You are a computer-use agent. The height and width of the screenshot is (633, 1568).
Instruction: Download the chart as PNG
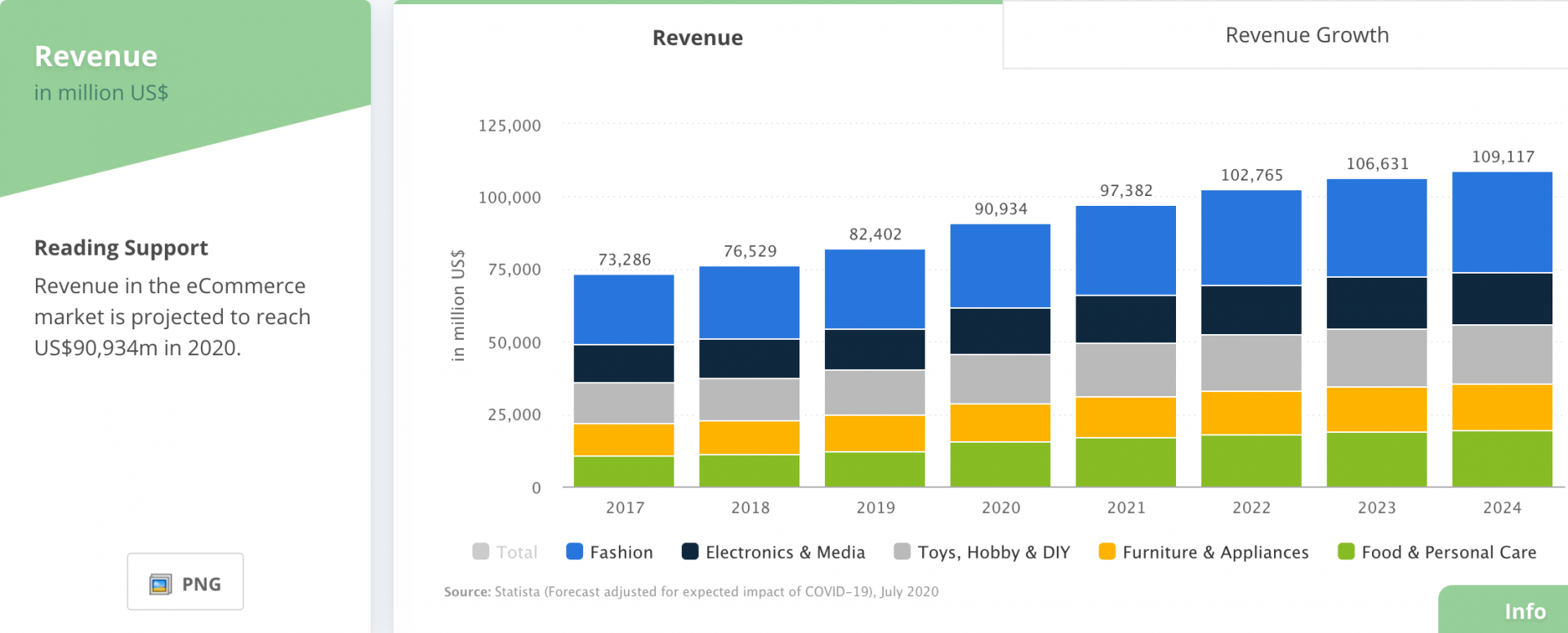(185, 582)
